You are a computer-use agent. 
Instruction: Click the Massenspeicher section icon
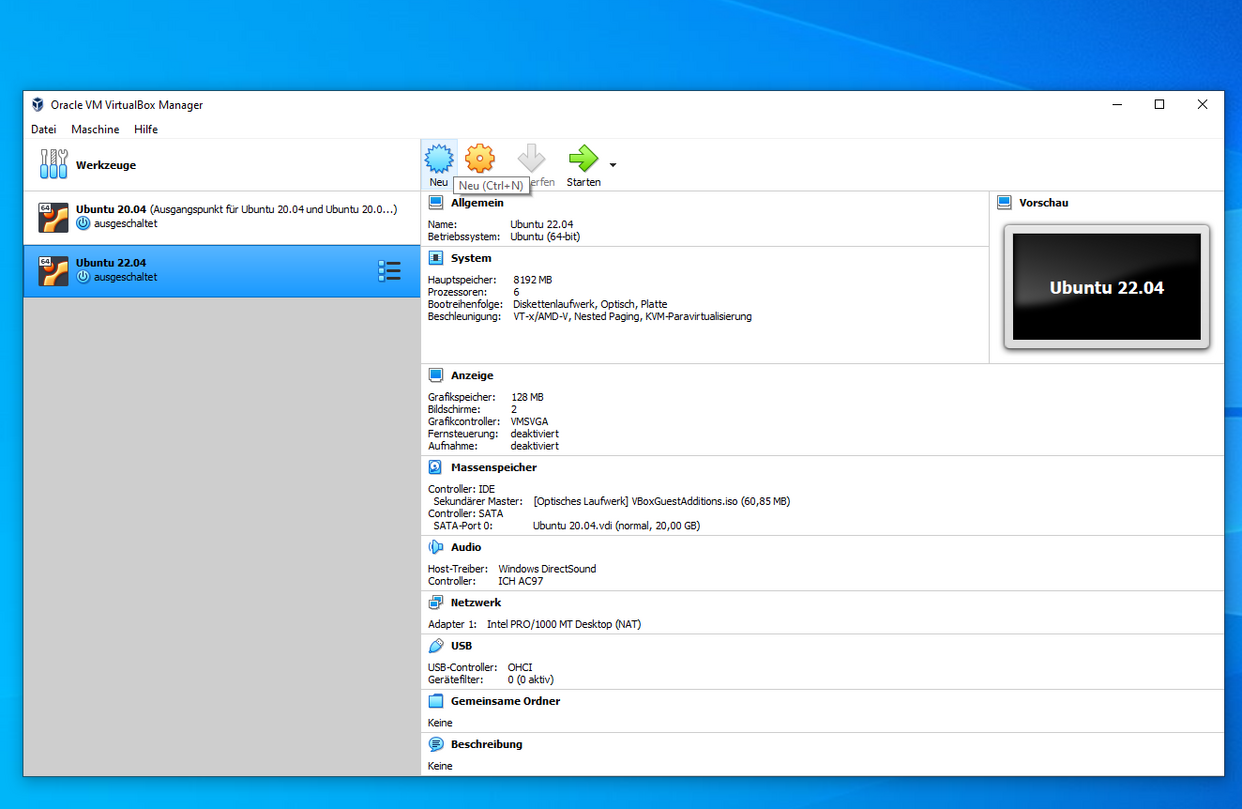pyautogui.click(x=436, y=467)
